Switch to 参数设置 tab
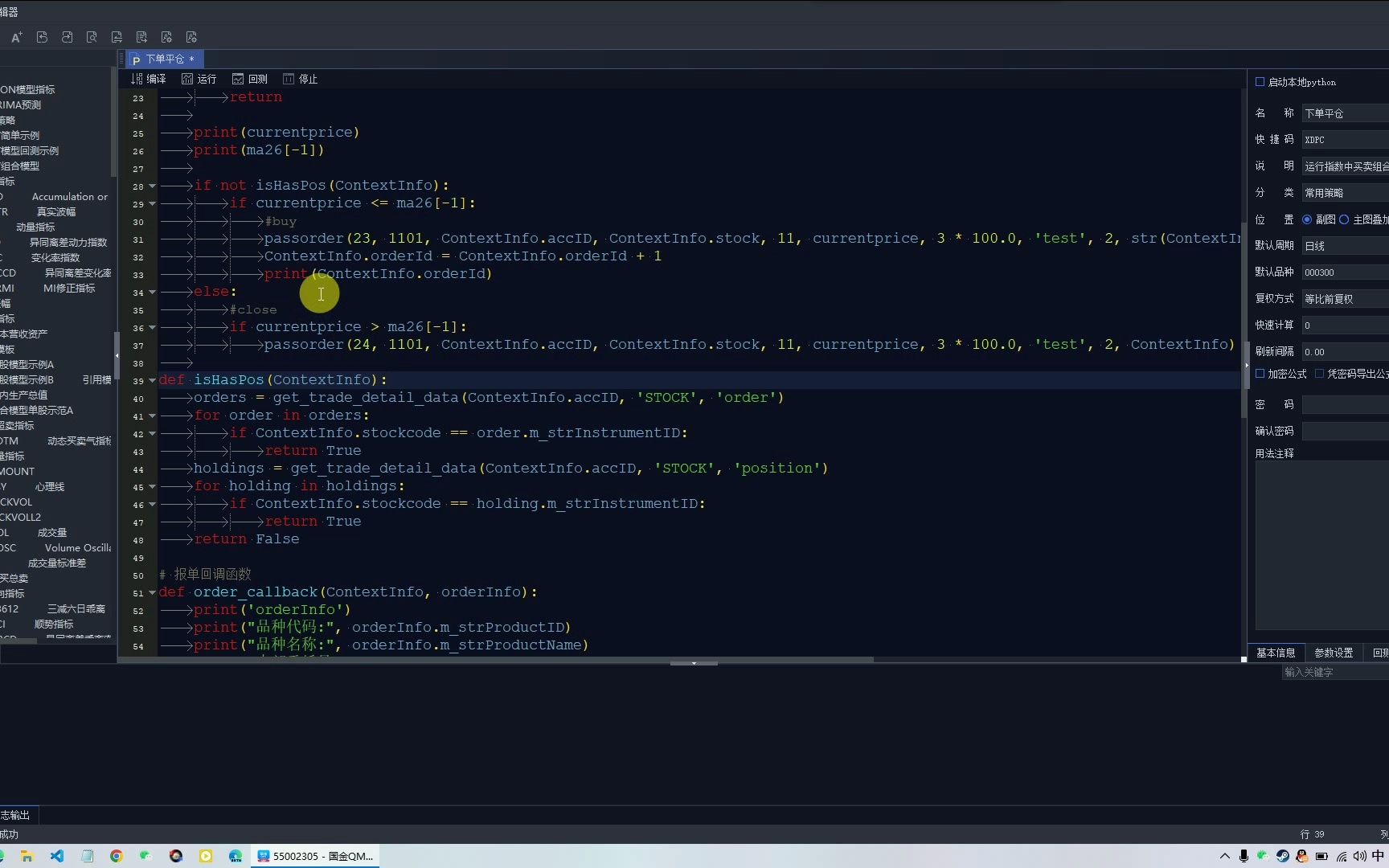This screenshot has height=868, width=1389. click(1334, 653)
